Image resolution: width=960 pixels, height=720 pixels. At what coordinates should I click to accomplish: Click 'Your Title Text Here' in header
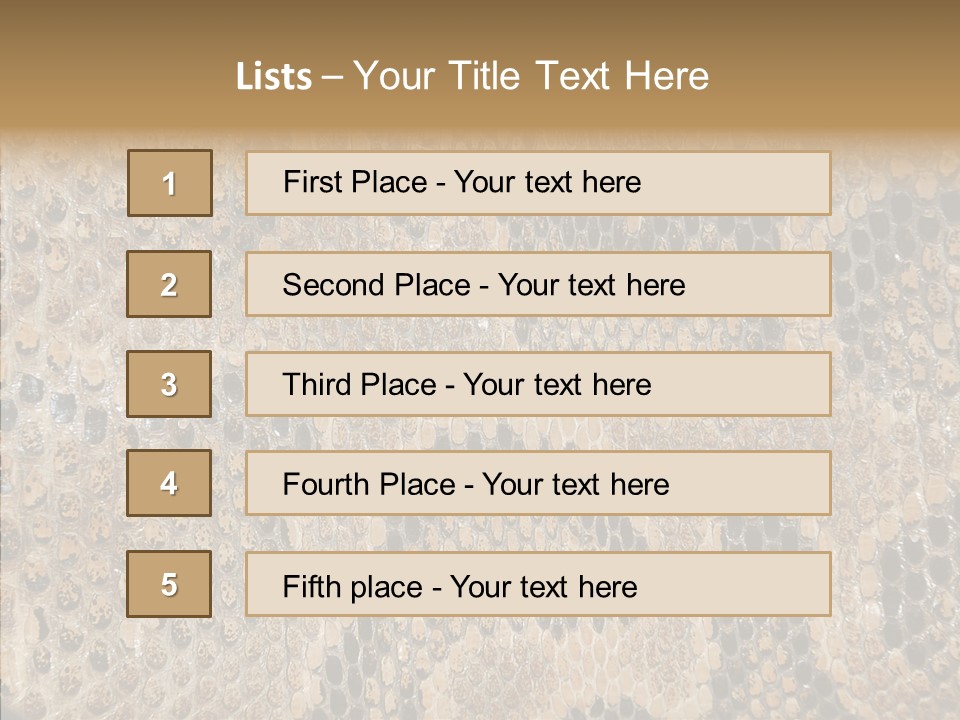point(531,76)
